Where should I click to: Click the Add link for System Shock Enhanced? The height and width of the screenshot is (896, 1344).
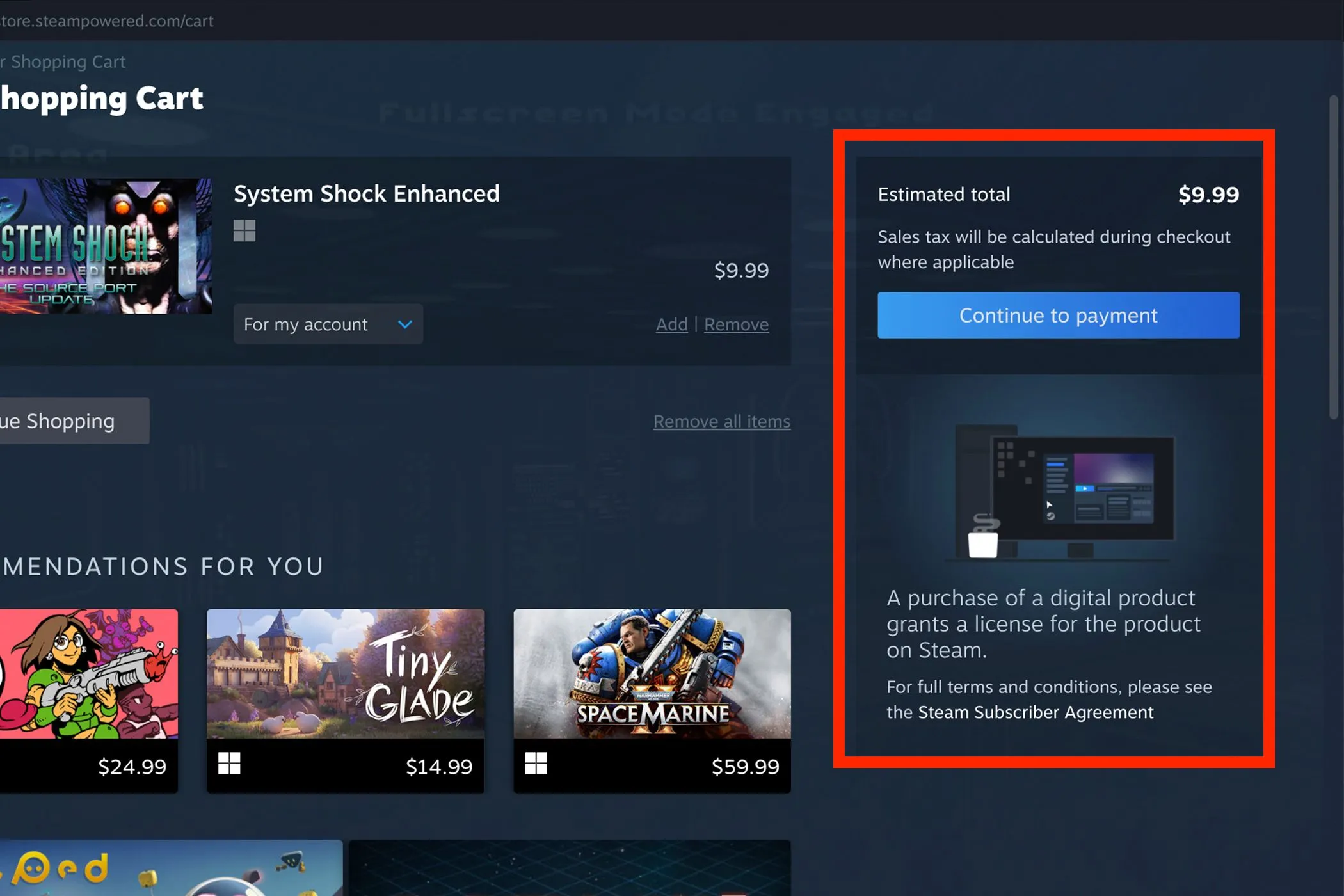tap(671, 324)
